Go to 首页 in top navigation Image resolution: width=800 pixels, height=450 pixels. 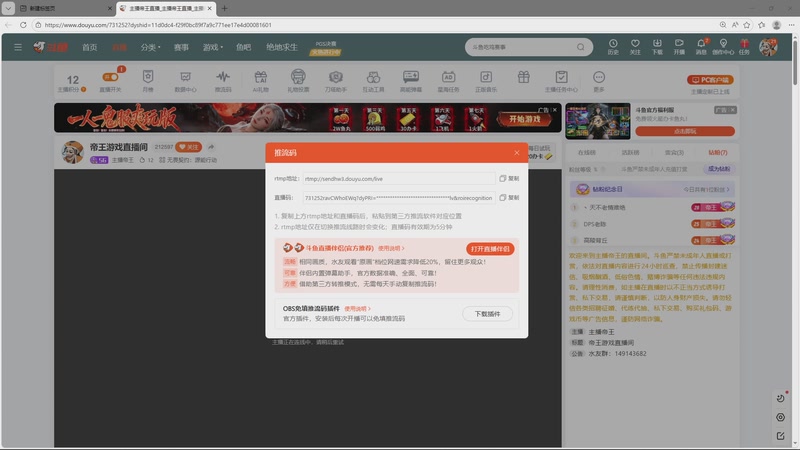[90, 47]
